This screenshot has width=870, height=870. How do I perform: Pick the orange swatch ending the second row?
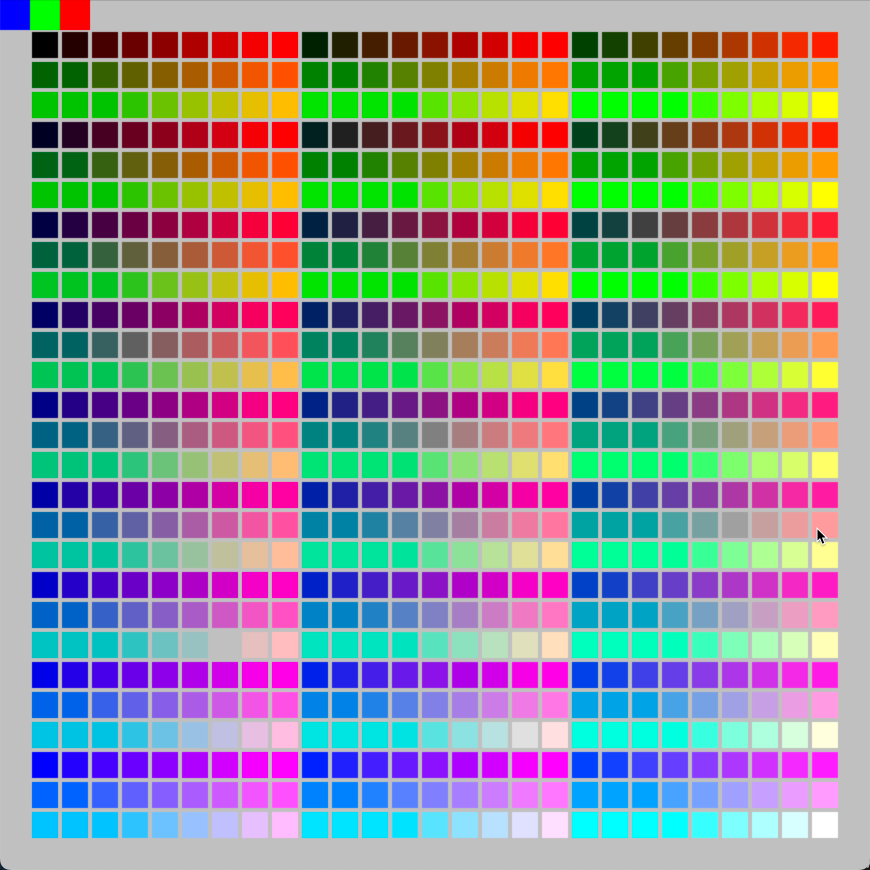click(825, 75)
